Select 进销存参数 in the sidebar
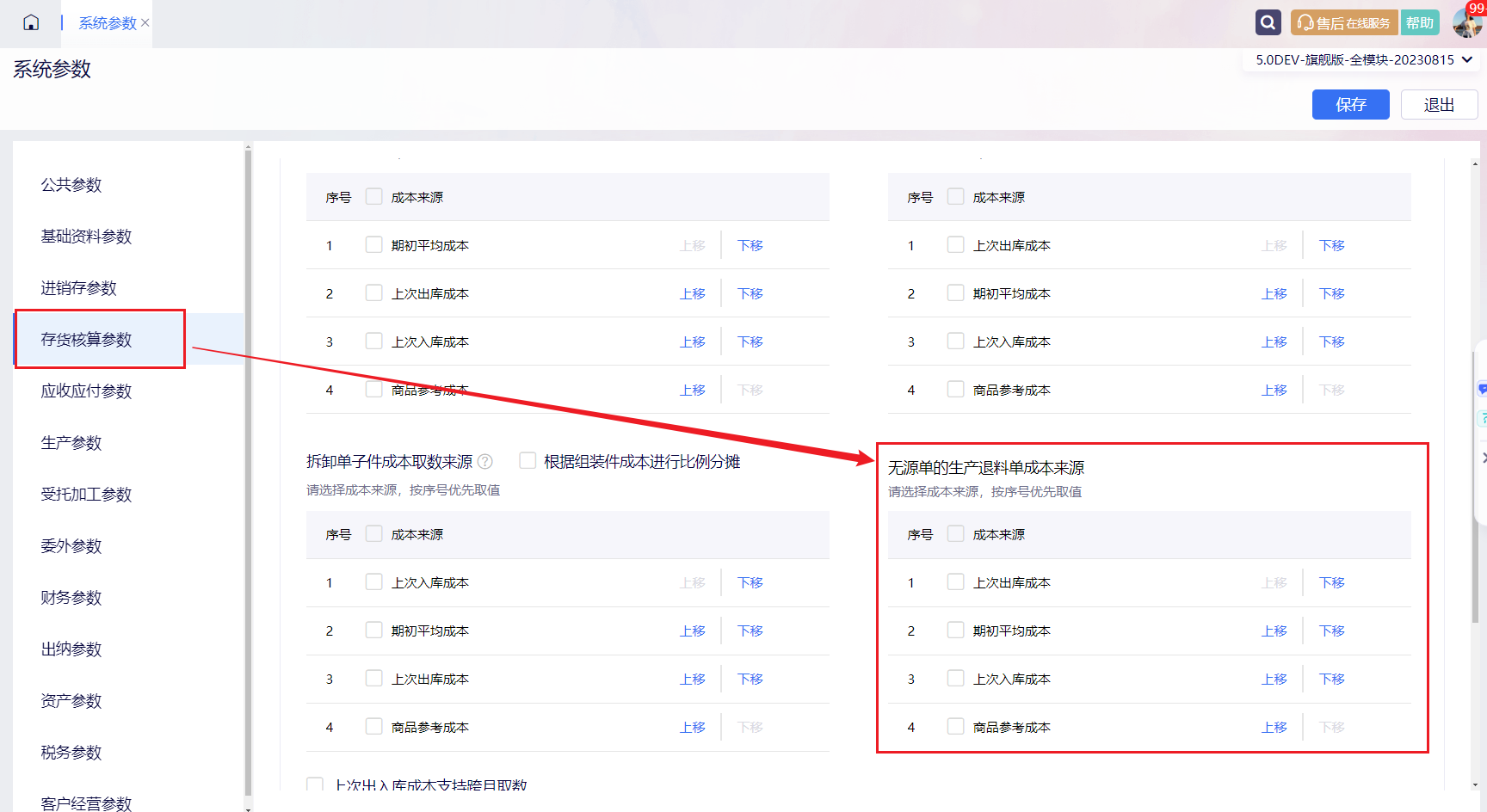 point(78,288)
